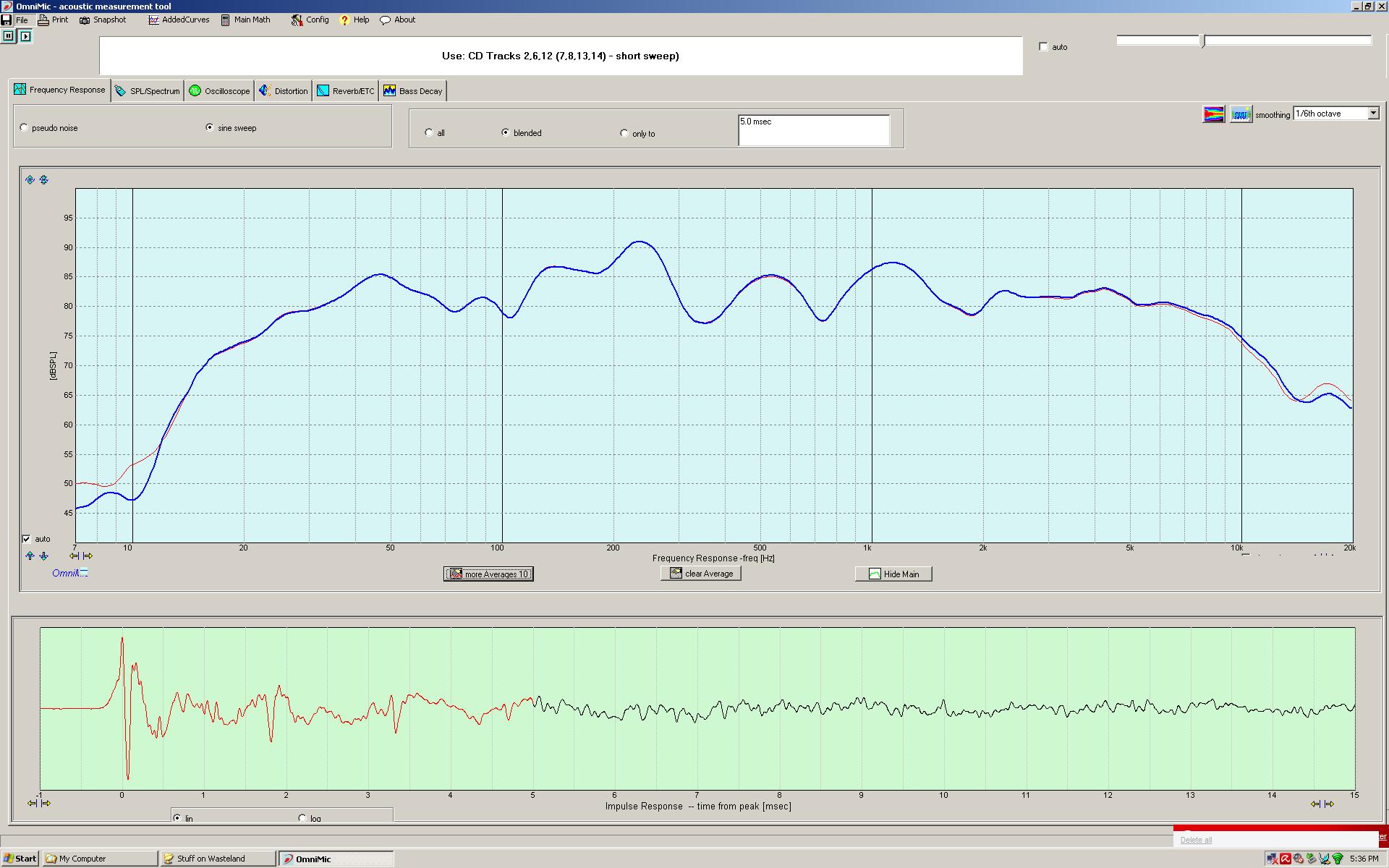Click the OmniMic logo link
Image resolution: width=1389 pixels, height=868 pixels.
click(69, 573)
